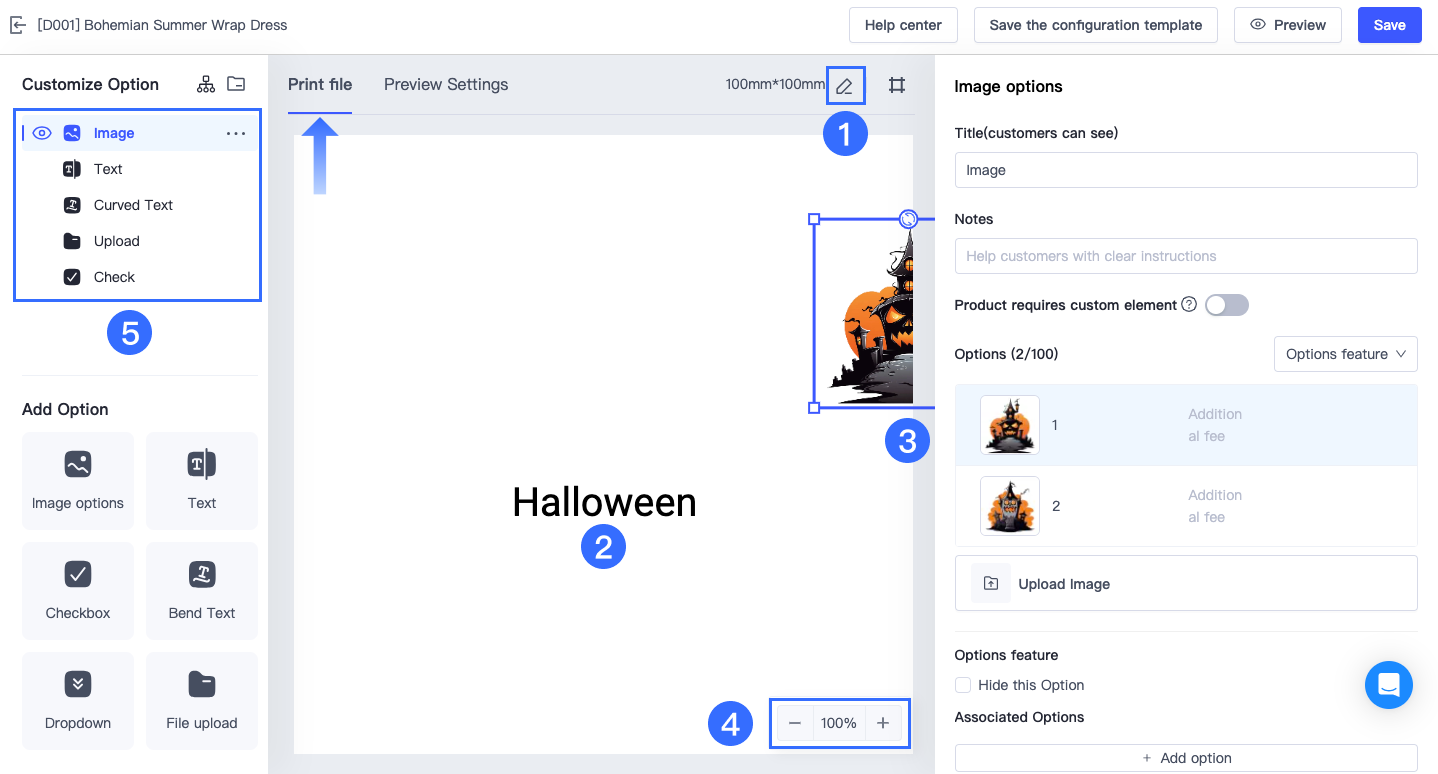The image size is (1438, 774).
Task: Toggle visibility of the Image option
Action: (41, 132)
